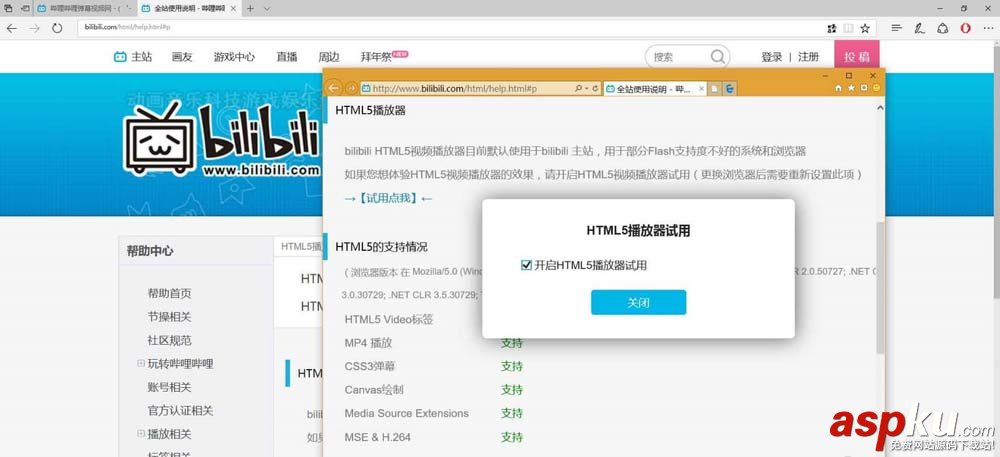
Task: Click 注册 register link
Action: [808, 57]
